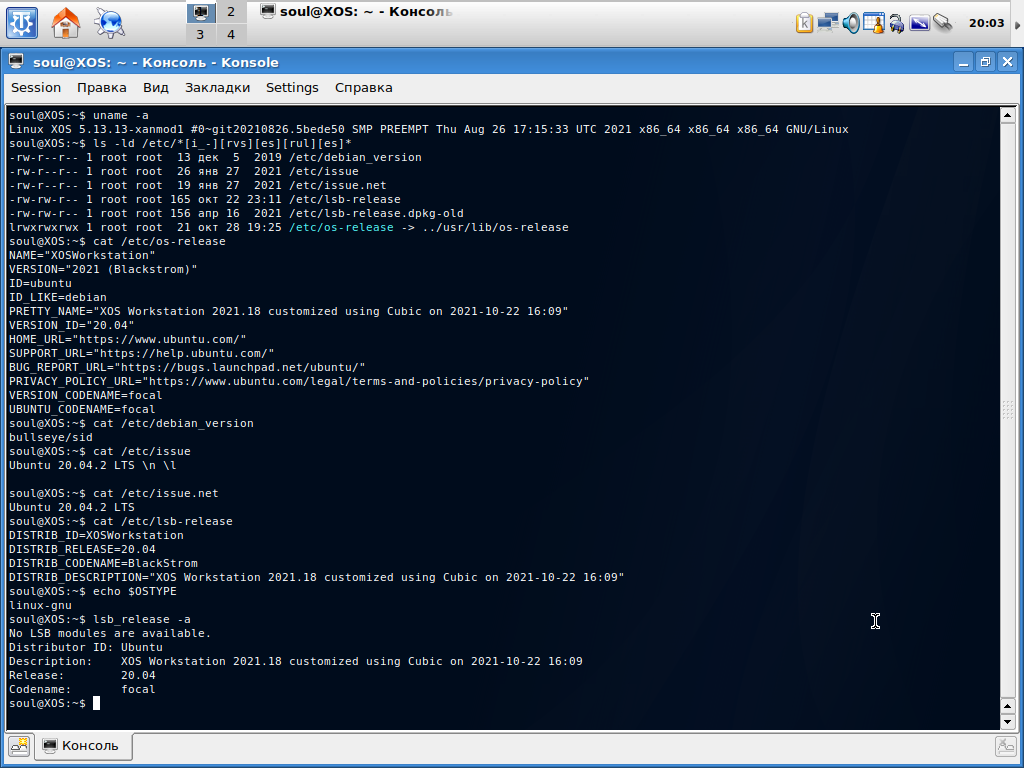Click the 20:03 panel clock
The image size is (1024, 768).
click(x=986, y=23)
